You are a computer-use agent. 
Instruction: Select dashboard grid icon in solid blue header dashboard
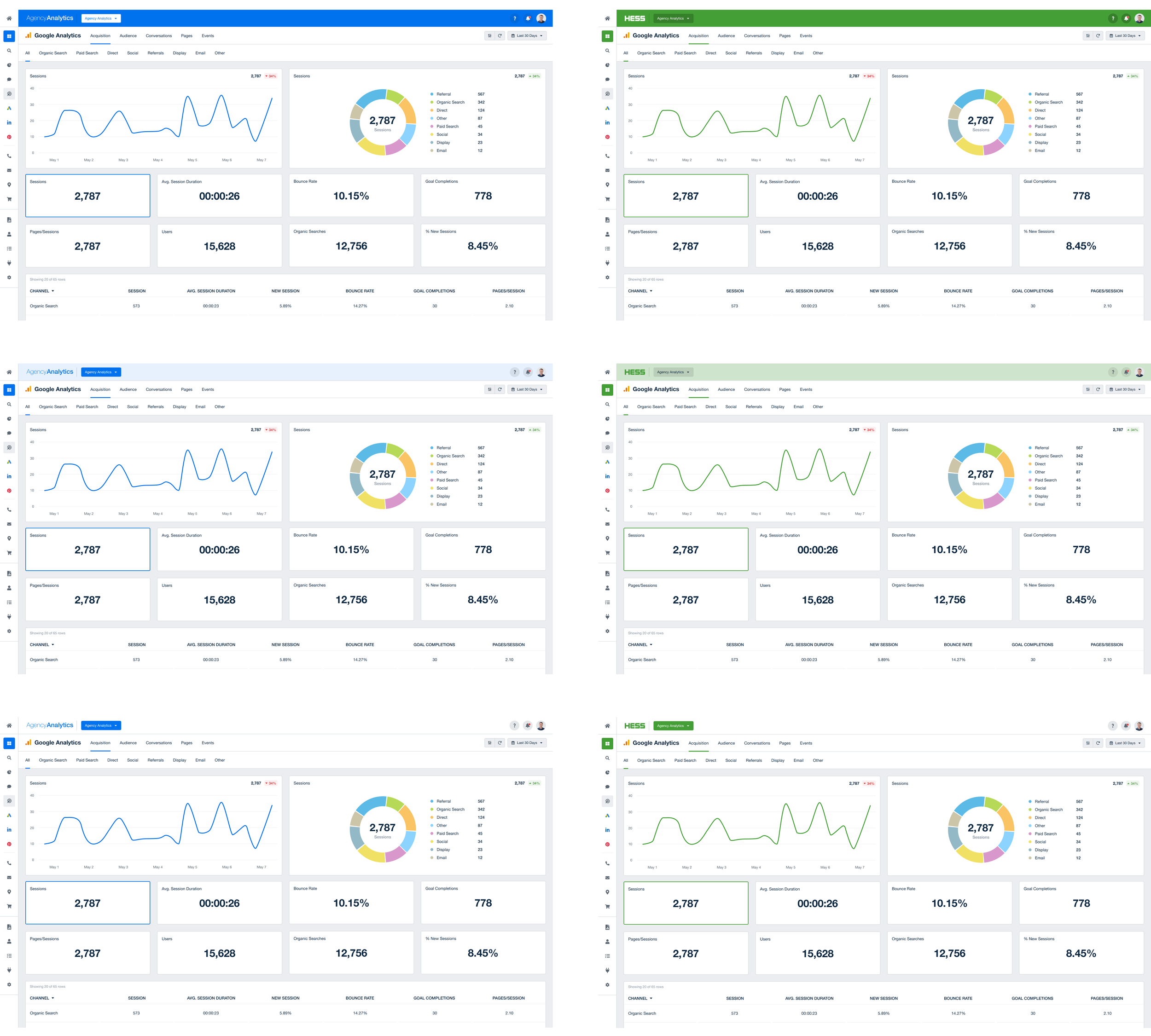coord(9,36)
